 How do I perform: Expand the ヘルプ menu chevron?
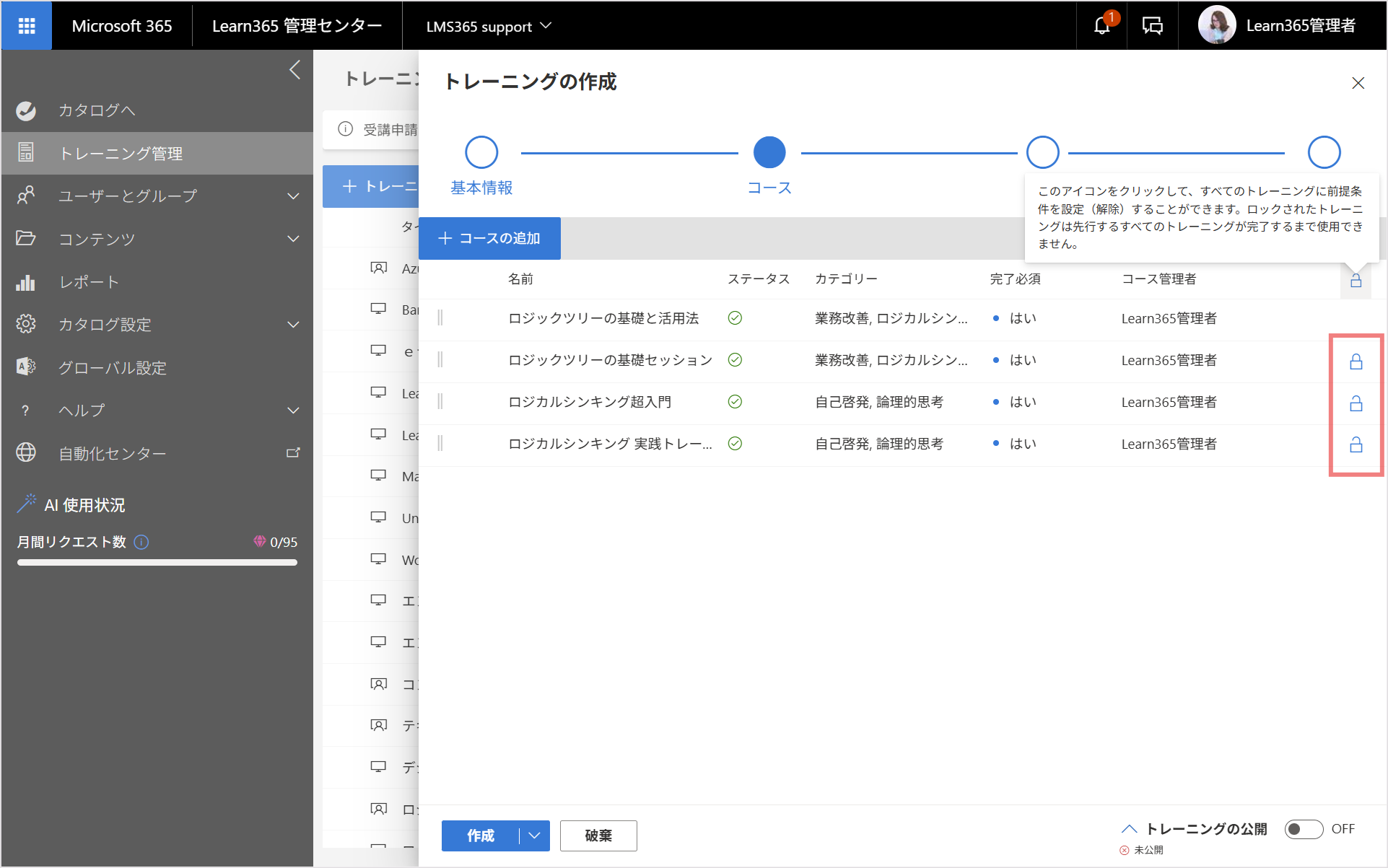[x=293, y=410]
